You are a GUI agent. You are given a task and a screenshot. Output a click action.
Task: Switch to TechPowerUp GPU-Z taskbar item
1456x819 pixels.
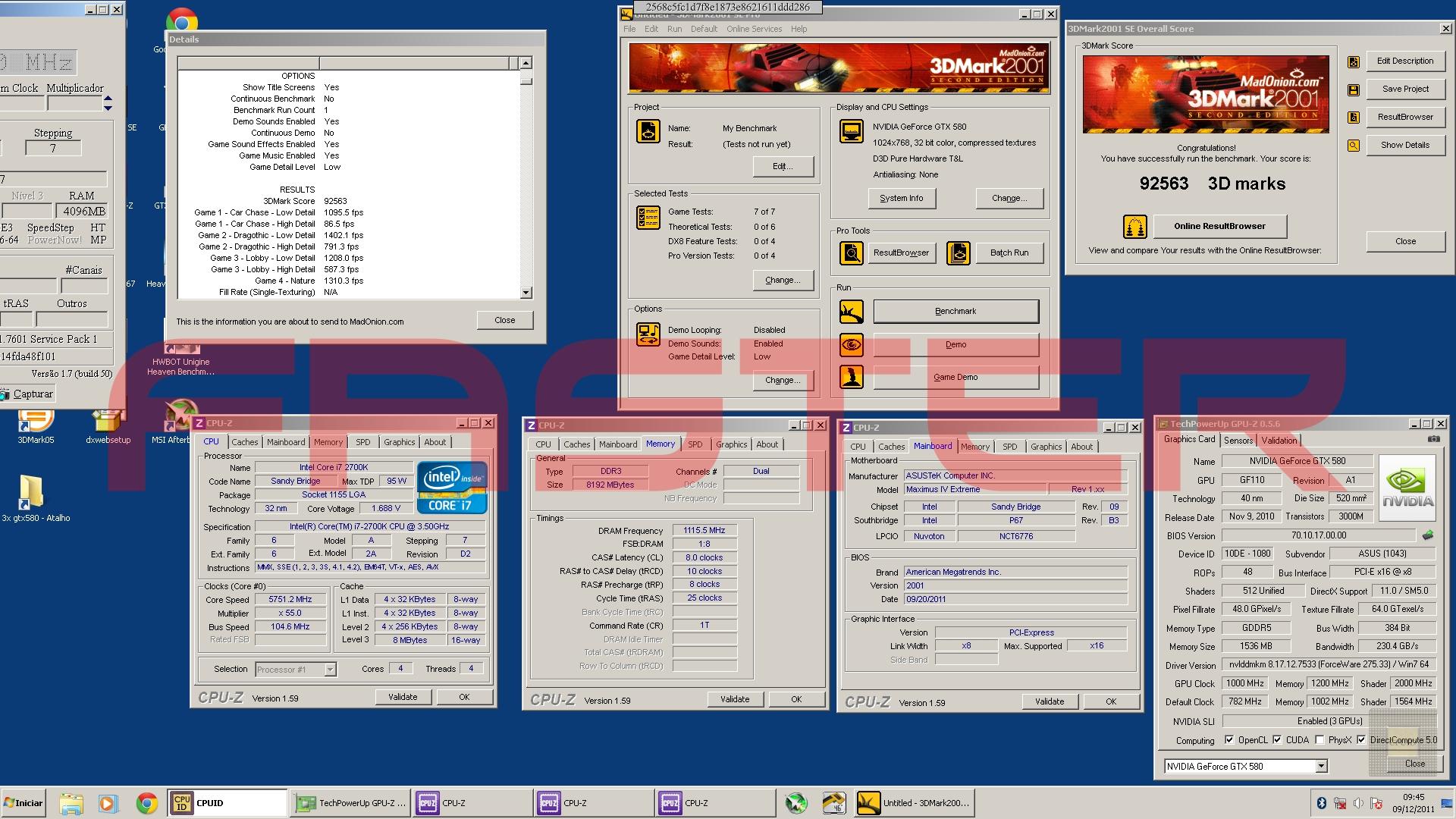coord(351,803)
